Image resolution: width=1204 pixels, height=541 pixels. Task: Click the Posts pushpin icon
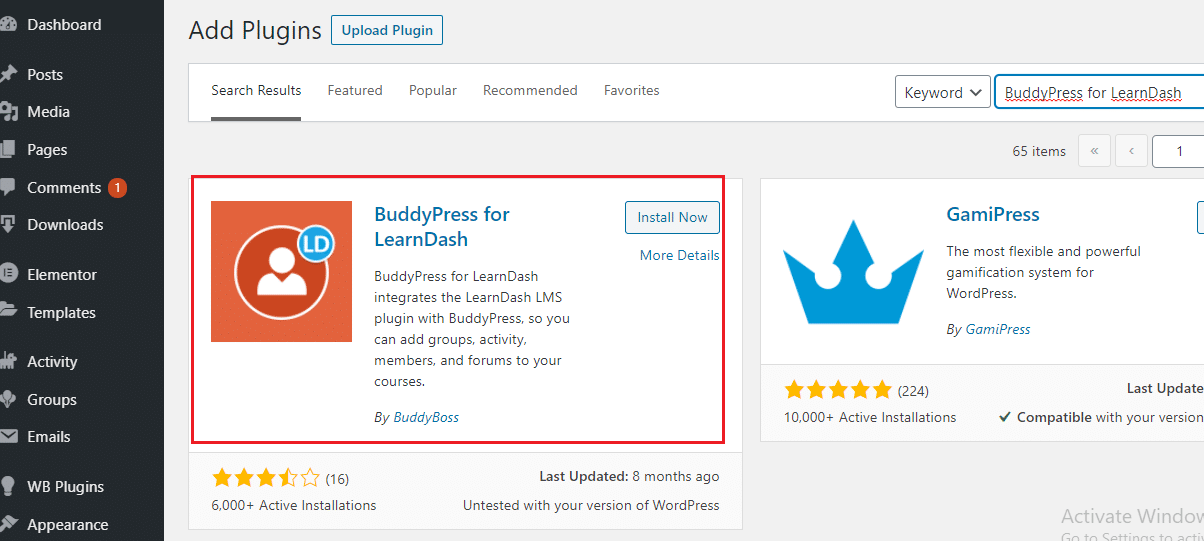8,75
